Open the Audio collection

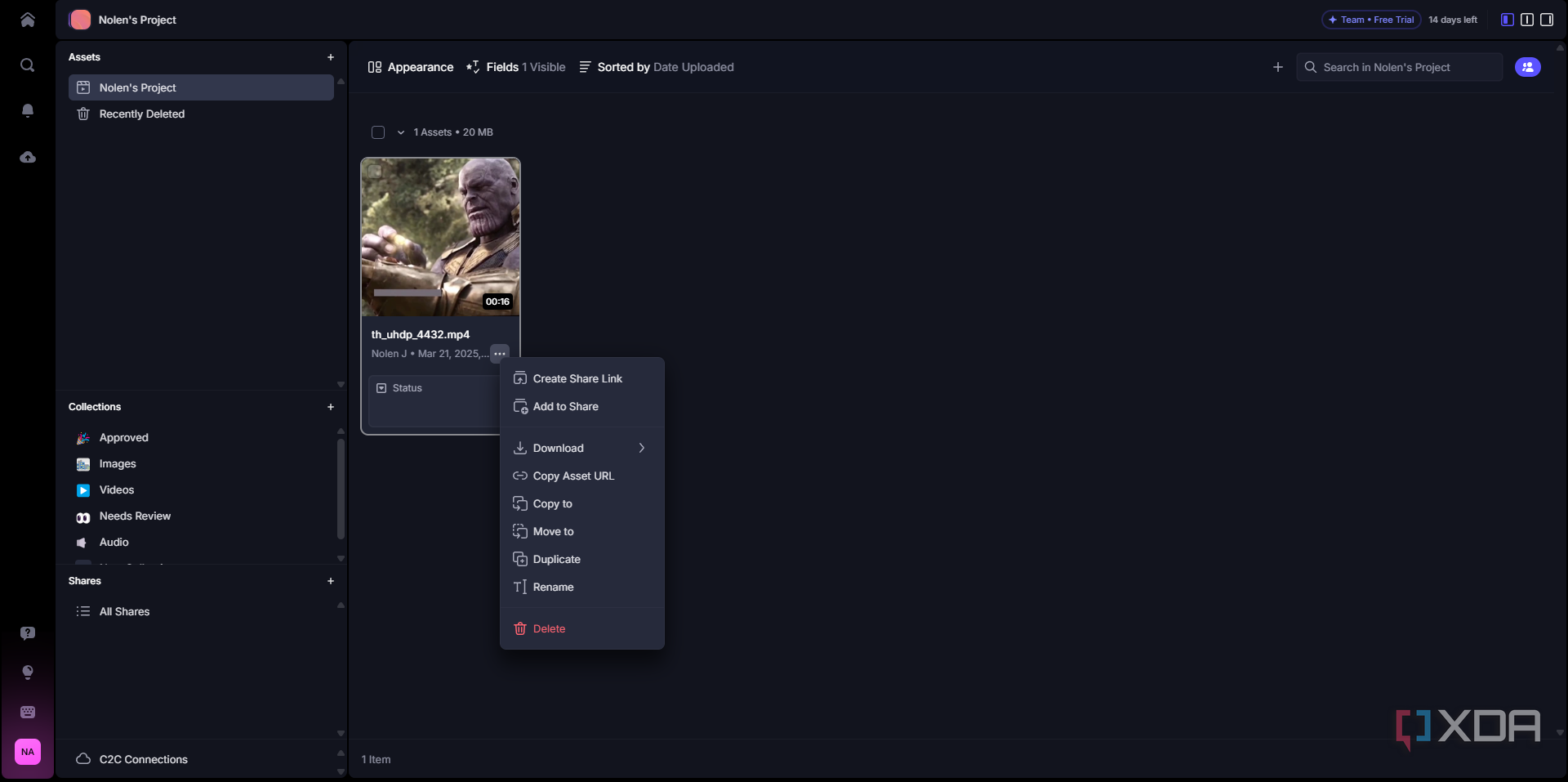[201, 543]
